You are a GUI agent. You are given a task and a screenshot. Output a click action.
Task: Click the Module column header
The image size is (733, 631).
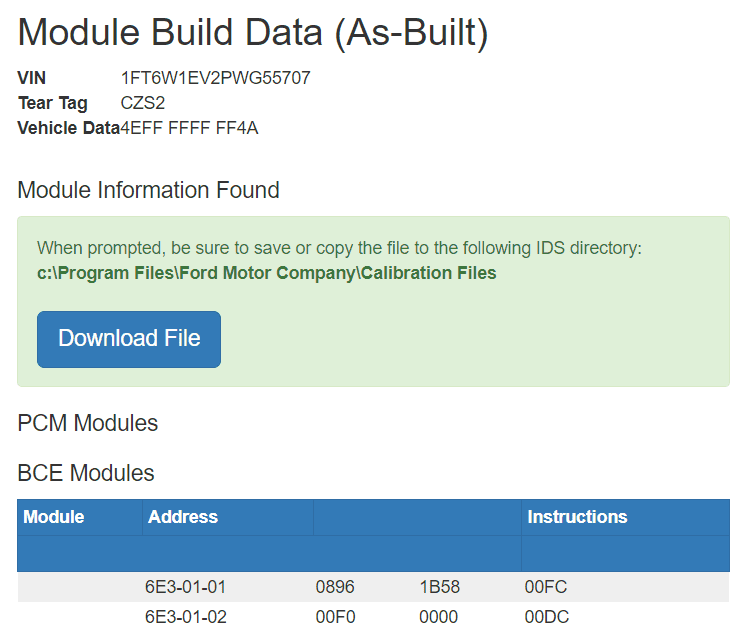tap(54, 517)
